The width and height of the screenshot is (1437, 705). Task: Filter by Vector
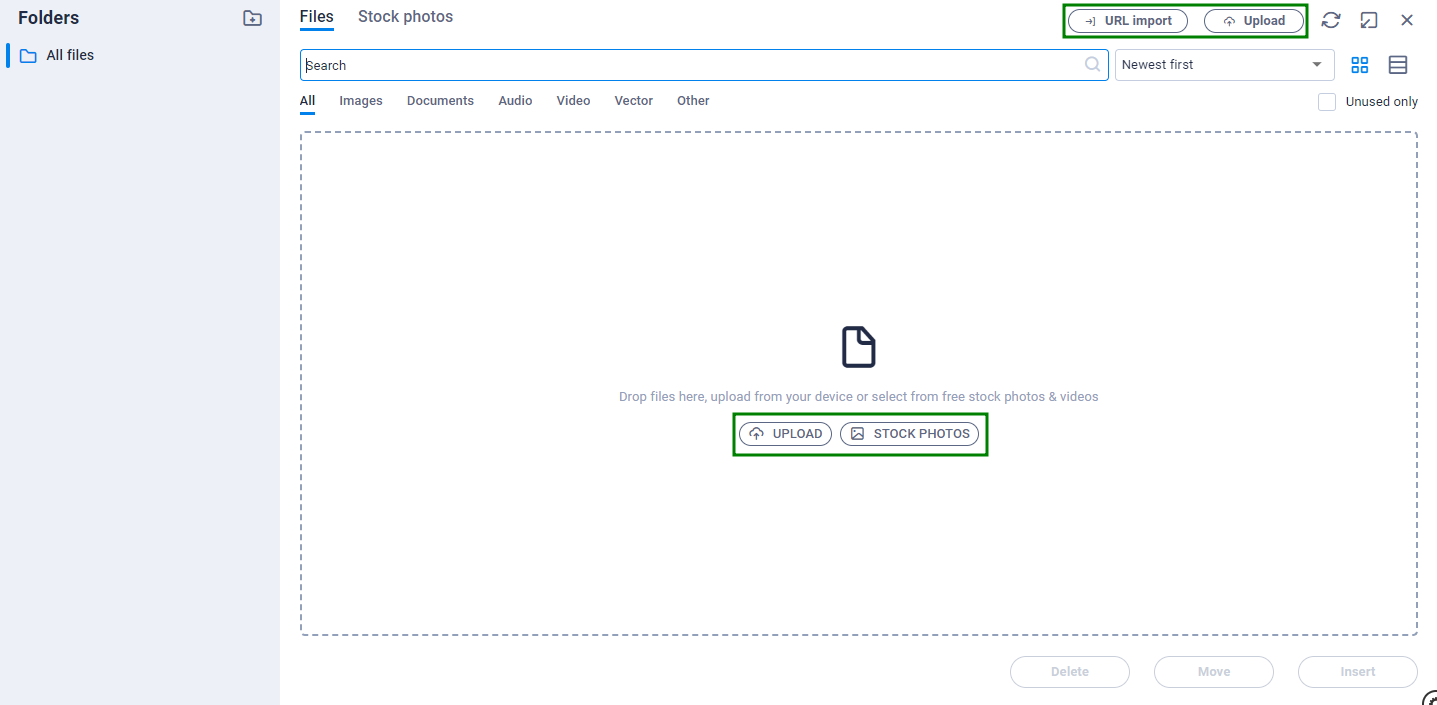[634, 101]
